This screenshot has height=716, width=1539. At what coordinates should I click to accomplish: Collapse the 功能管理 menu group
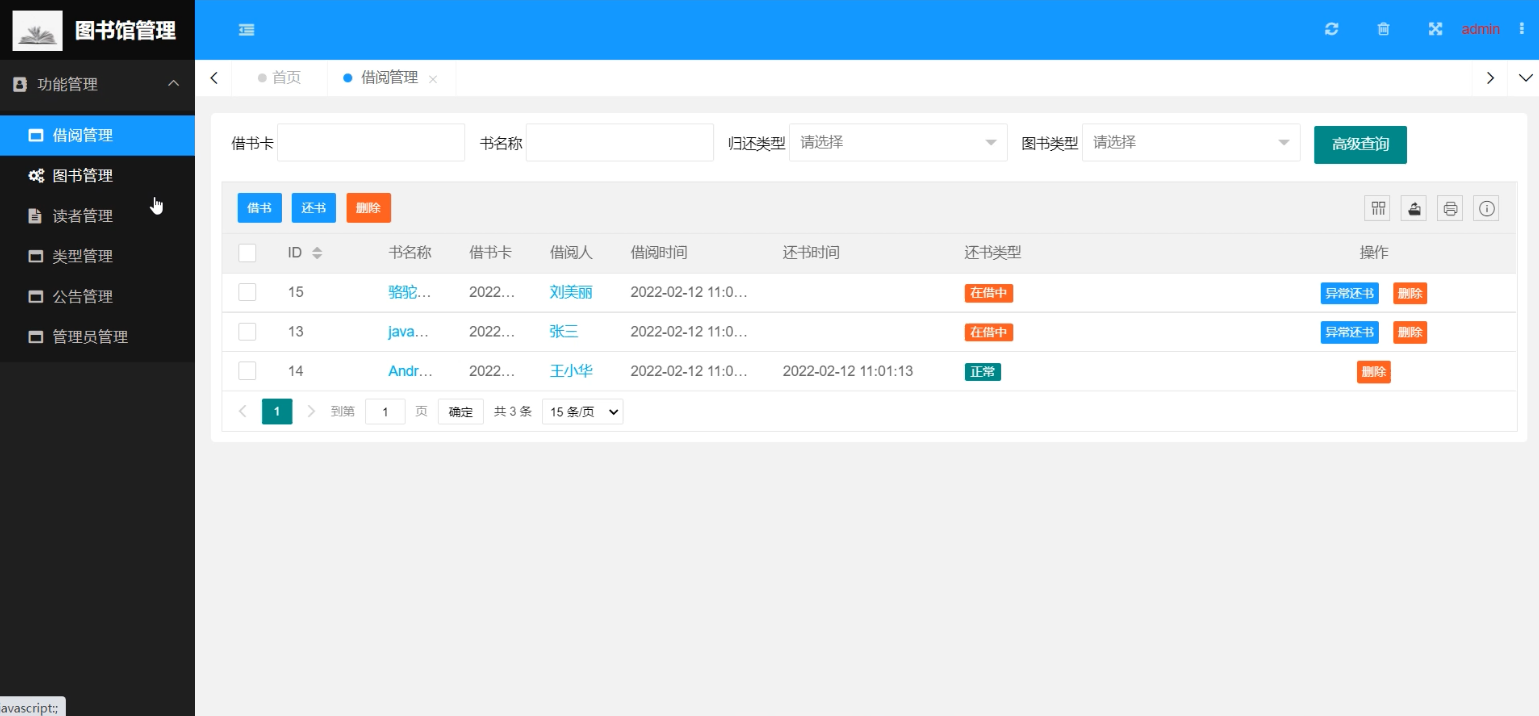pos(97,84)
